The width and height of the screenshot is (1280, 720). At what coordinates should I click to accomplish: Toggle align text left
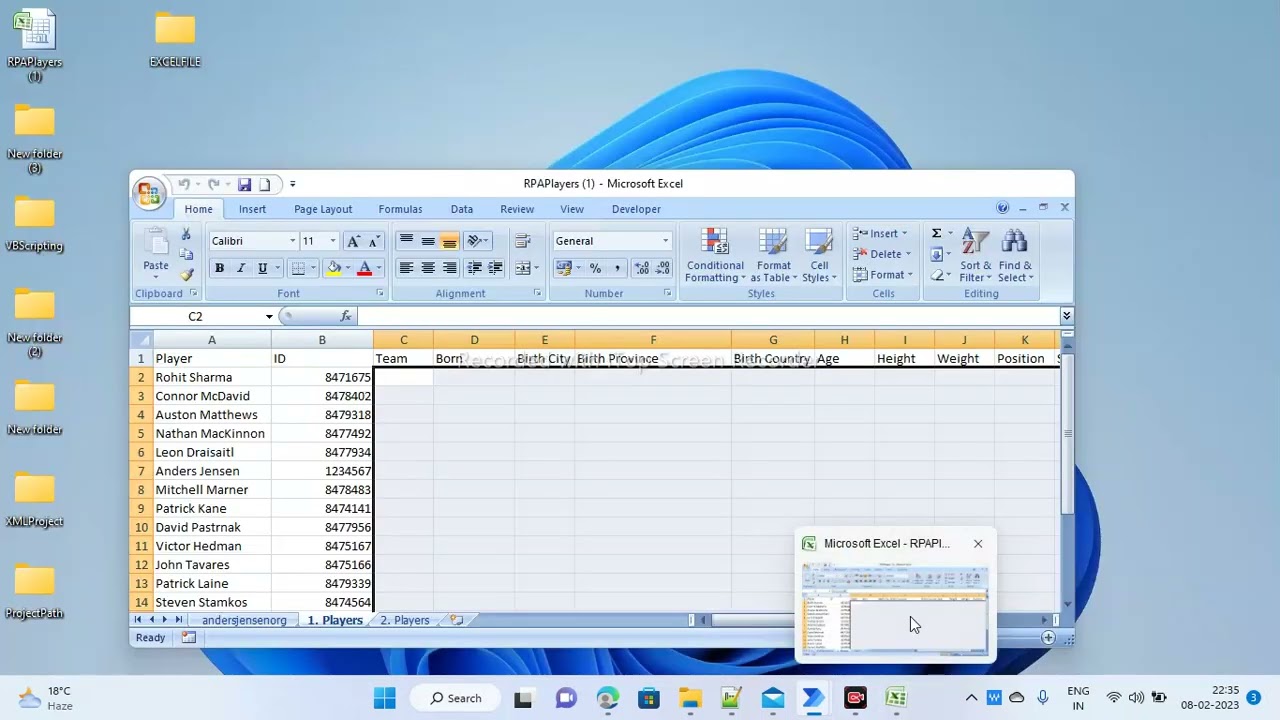click(x=406, y=268)
